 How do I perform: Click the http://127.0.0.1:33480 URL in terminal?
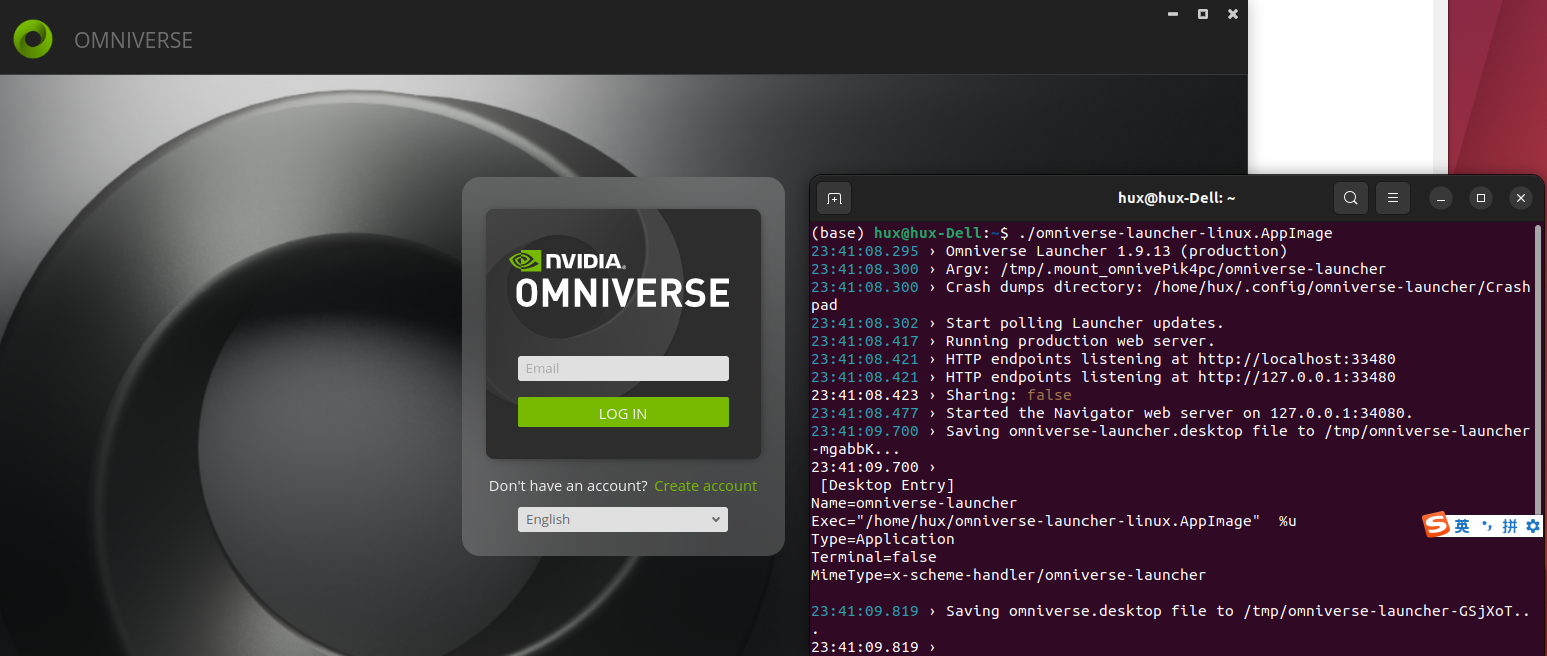[x=1296, y=377]
